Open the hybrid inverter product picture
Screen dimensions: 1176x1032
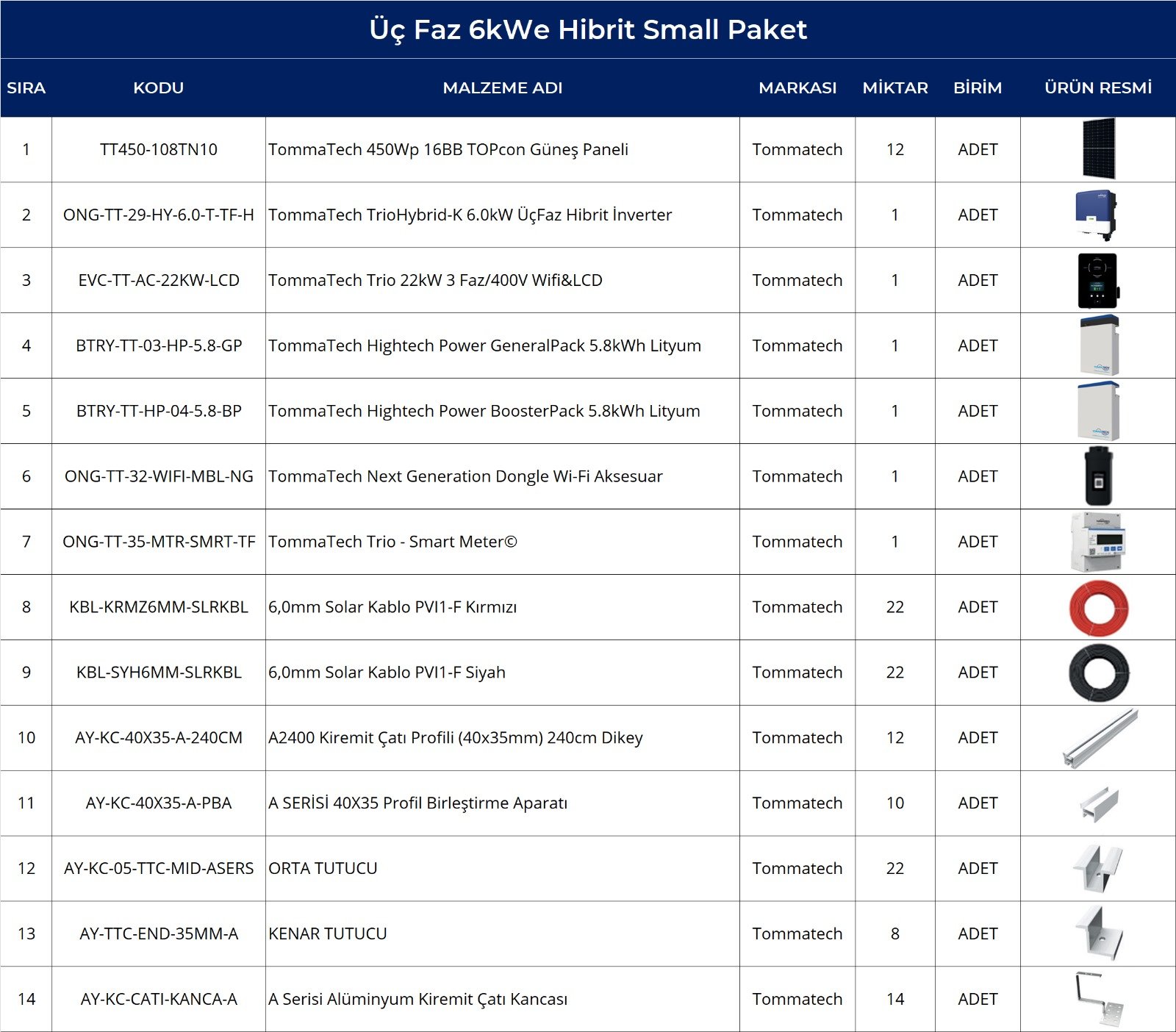1096,215
